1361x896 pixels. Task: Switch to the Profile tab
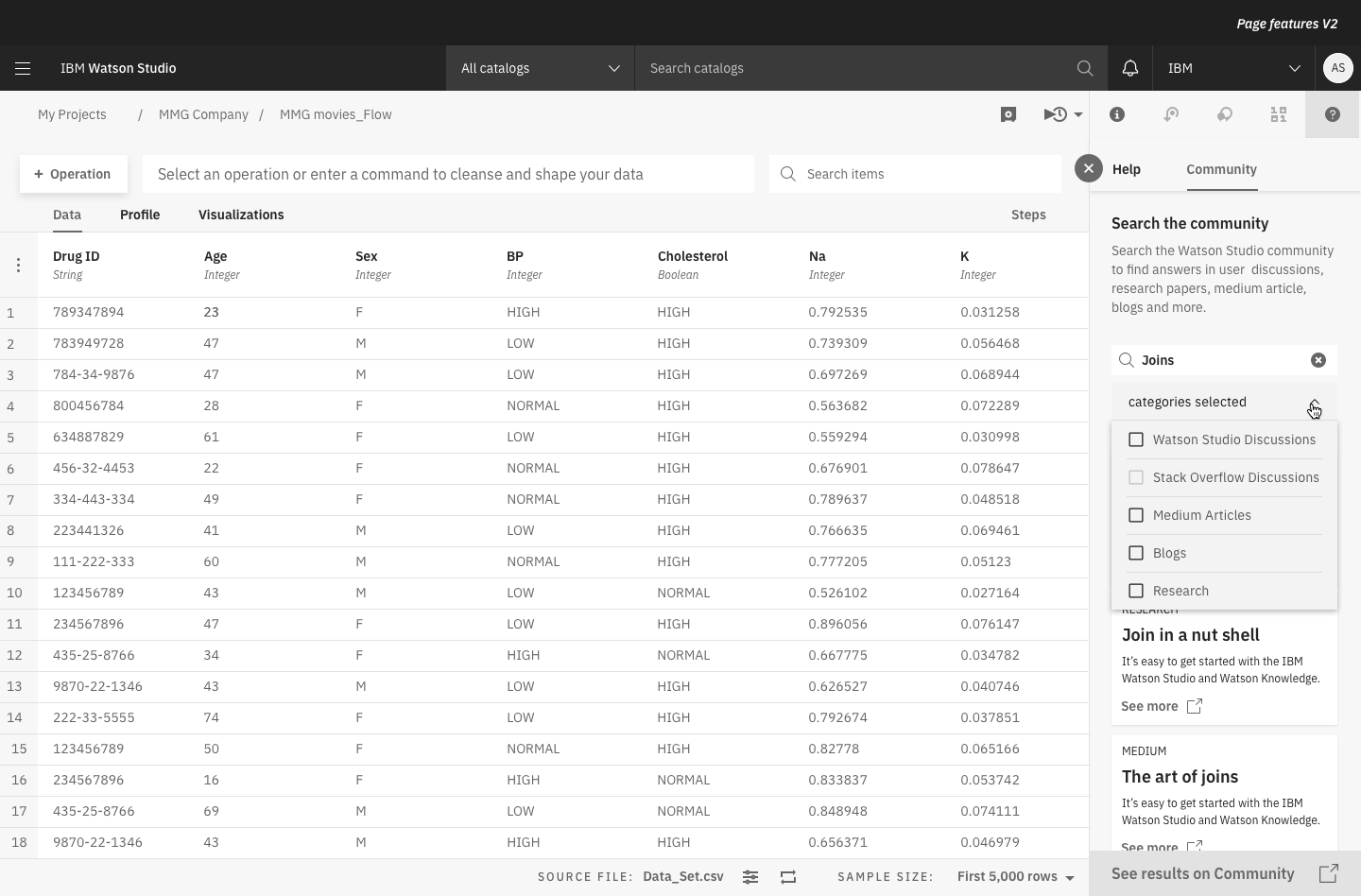pyautogui.click(x=140, y=215)
